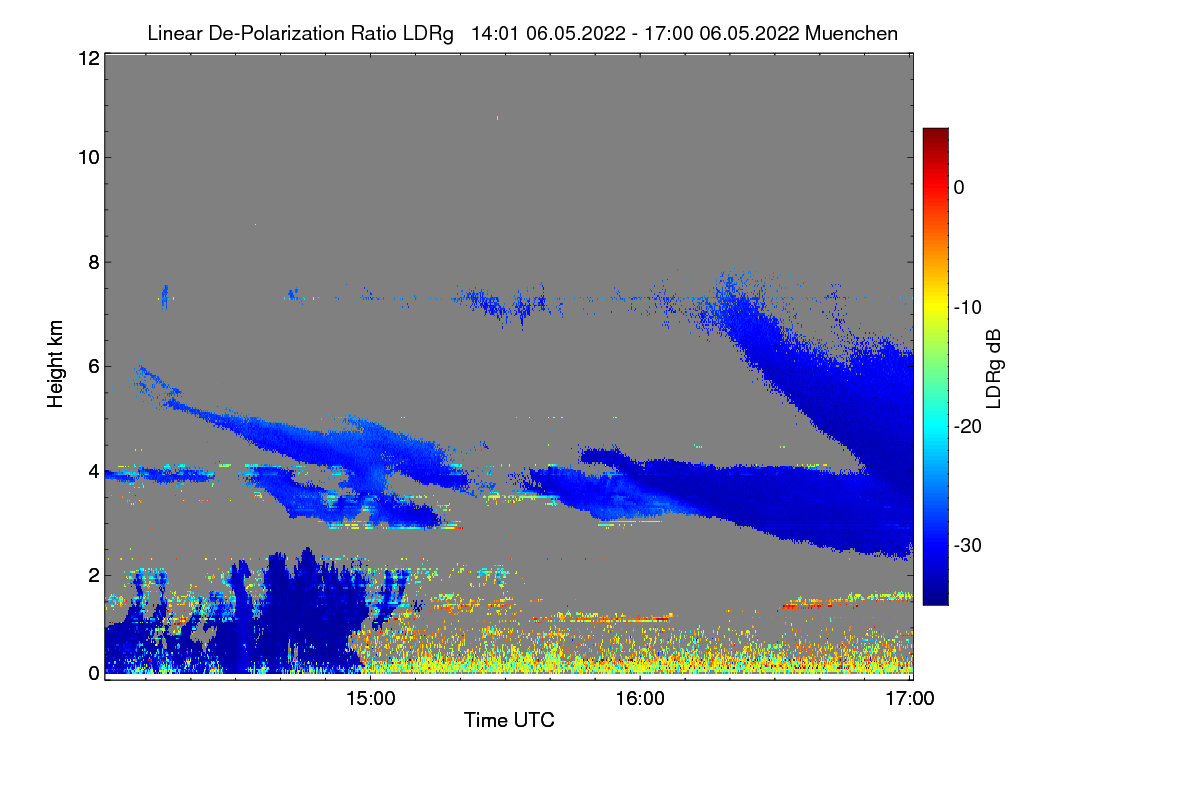Click the 15:00 time axis tick label
Image resolution: width=1200 pixels, height=800 pixels.
click(x=369, y=699)
